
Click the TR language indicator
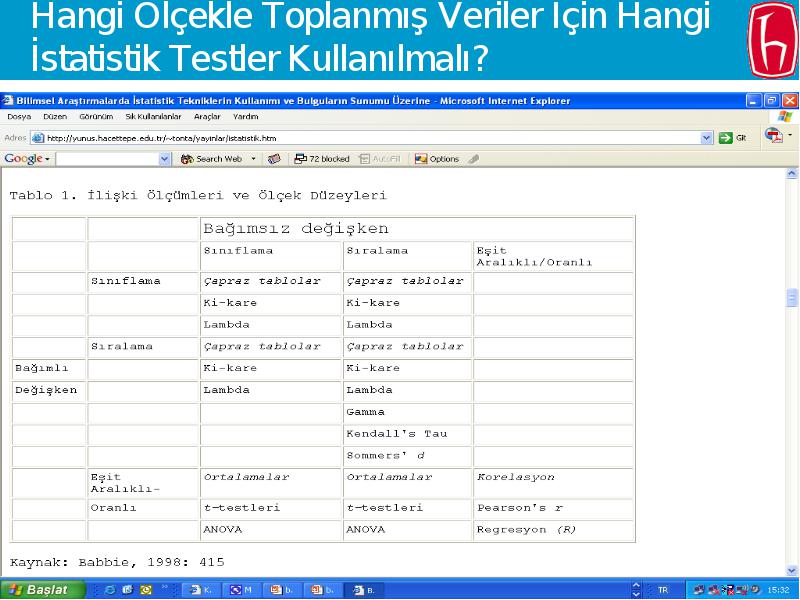[663, 590]
